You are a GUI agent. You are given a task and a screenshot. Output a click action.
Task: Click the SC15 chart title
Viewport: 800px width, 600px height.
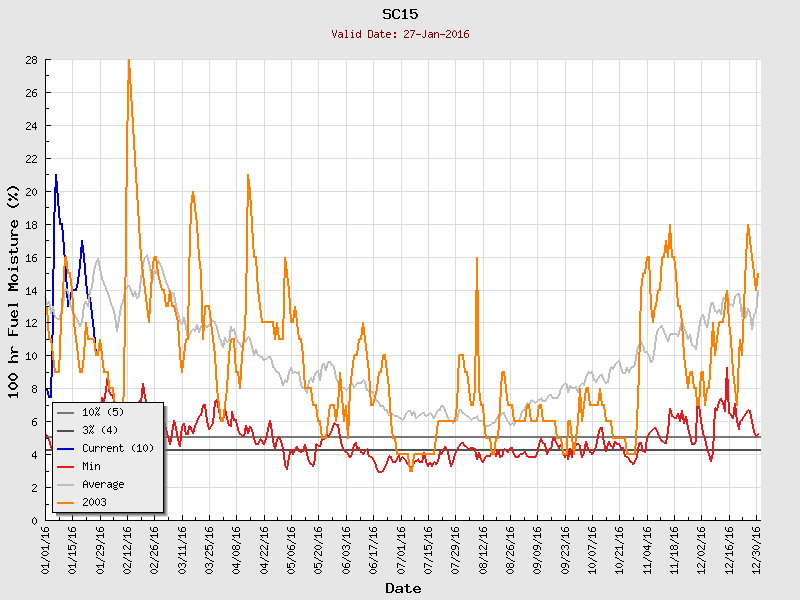pyautogui.click(x=400, y=14)
